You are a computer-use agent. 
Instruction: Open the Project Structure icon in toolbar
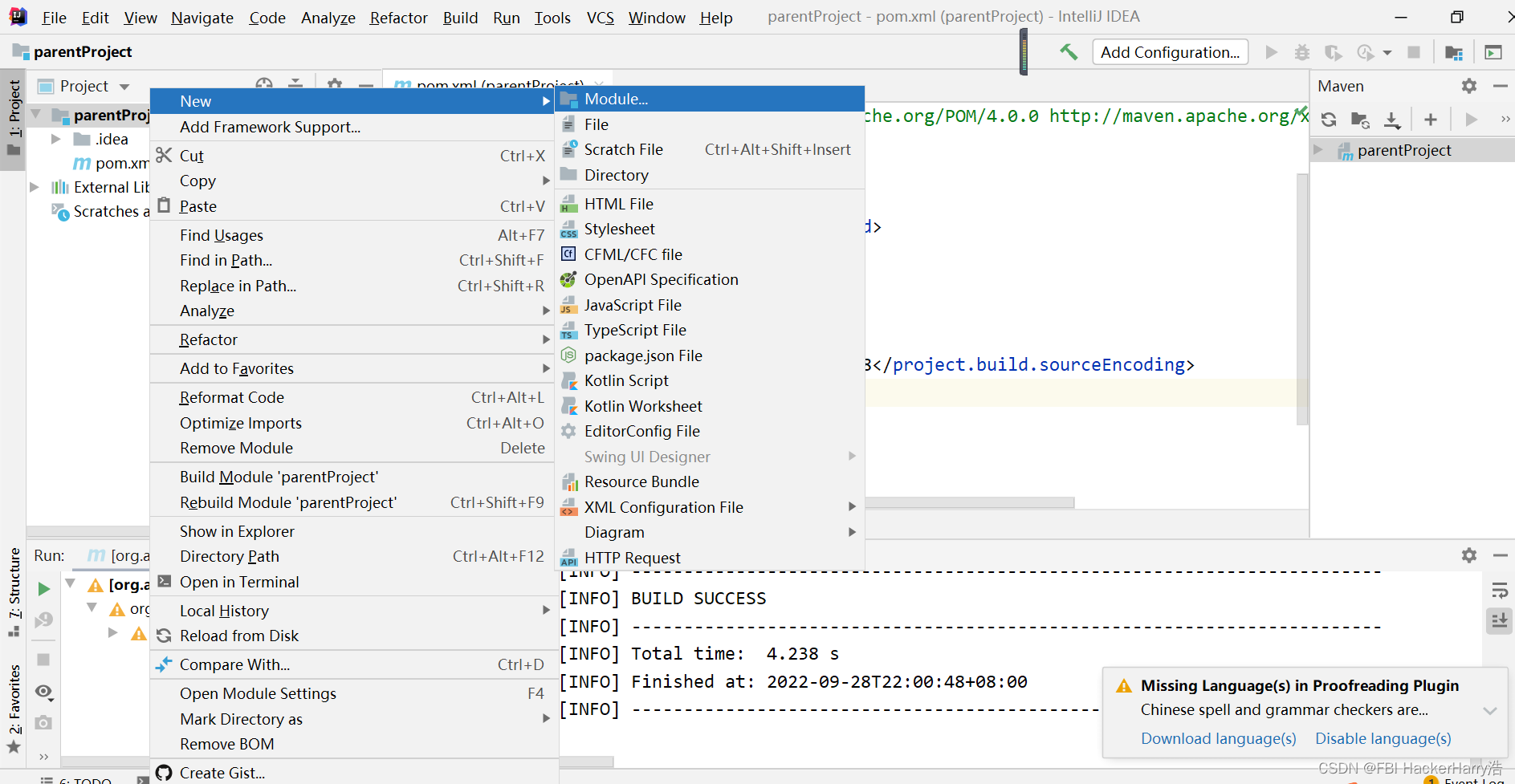point(1454,52)
